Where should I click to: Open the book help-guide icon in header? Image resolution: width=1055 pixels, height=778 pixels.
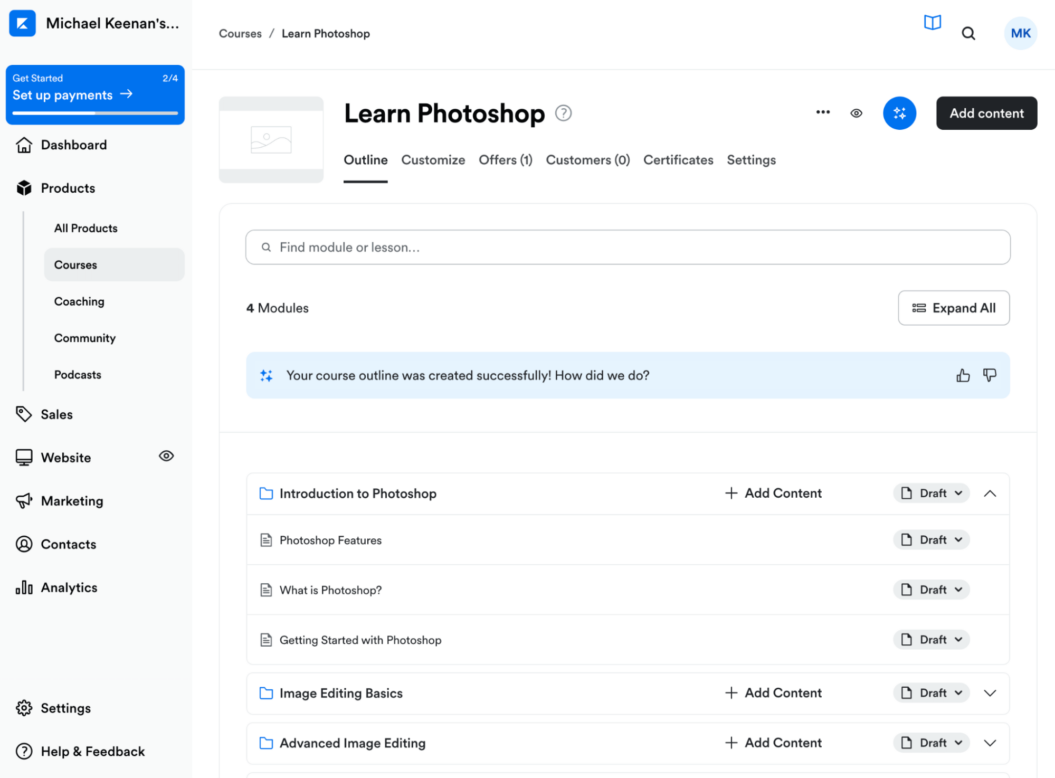(932, 23)
